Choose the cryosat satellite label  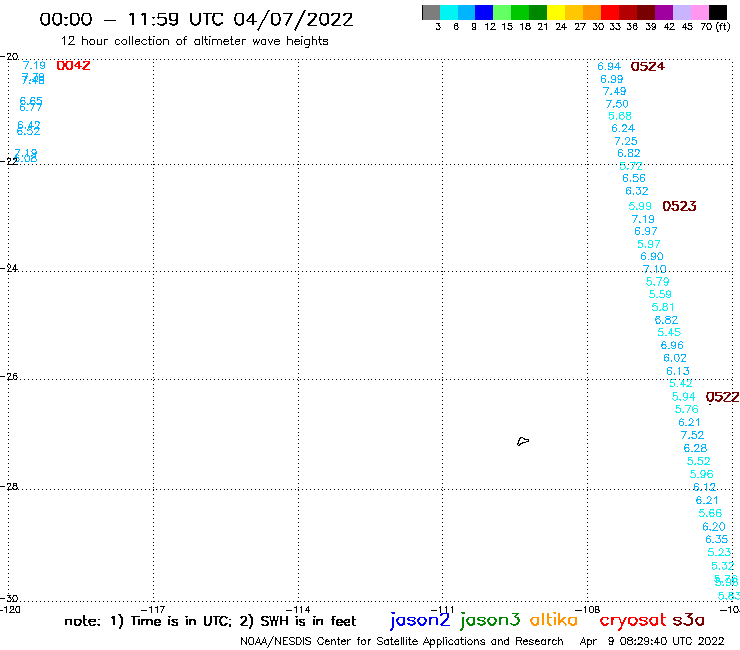633,621
